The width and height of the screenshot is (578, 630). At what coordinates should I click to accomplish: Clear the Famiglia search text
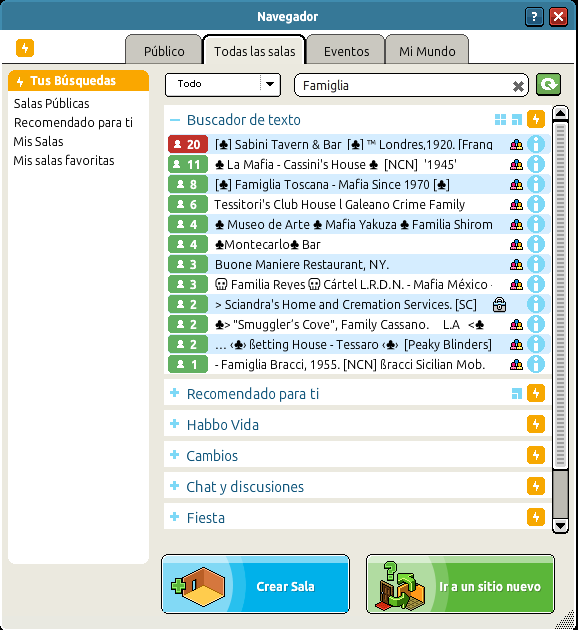[518, 86]
